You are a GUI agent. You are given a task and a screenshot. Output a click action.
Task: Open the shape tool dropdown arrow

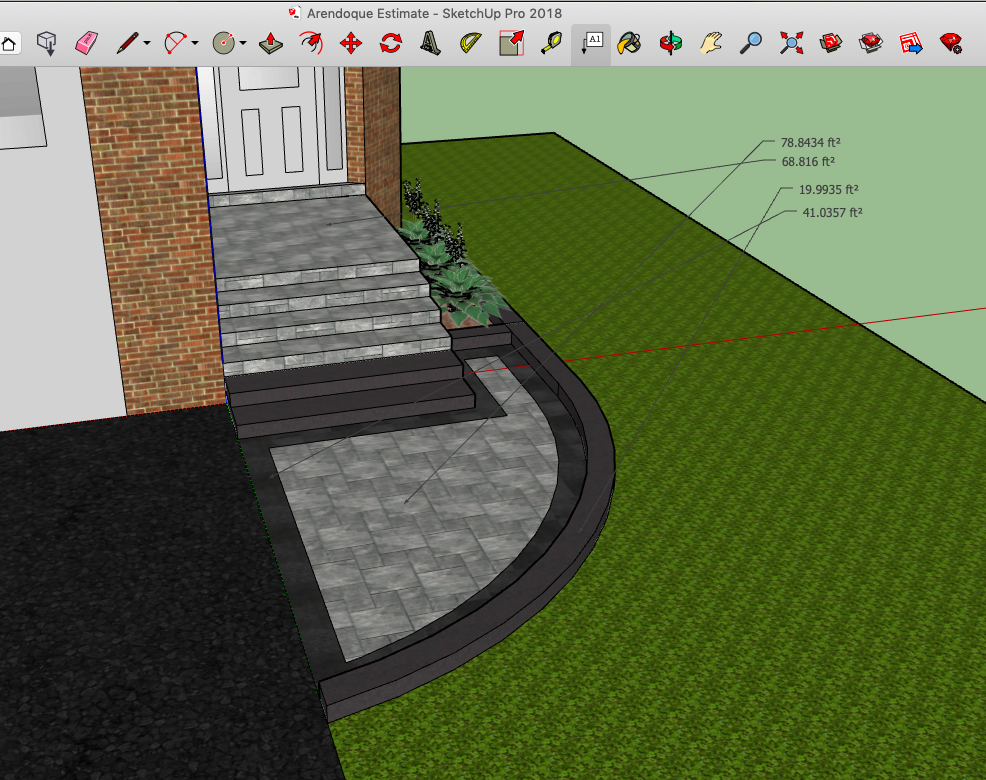(243, 43)
